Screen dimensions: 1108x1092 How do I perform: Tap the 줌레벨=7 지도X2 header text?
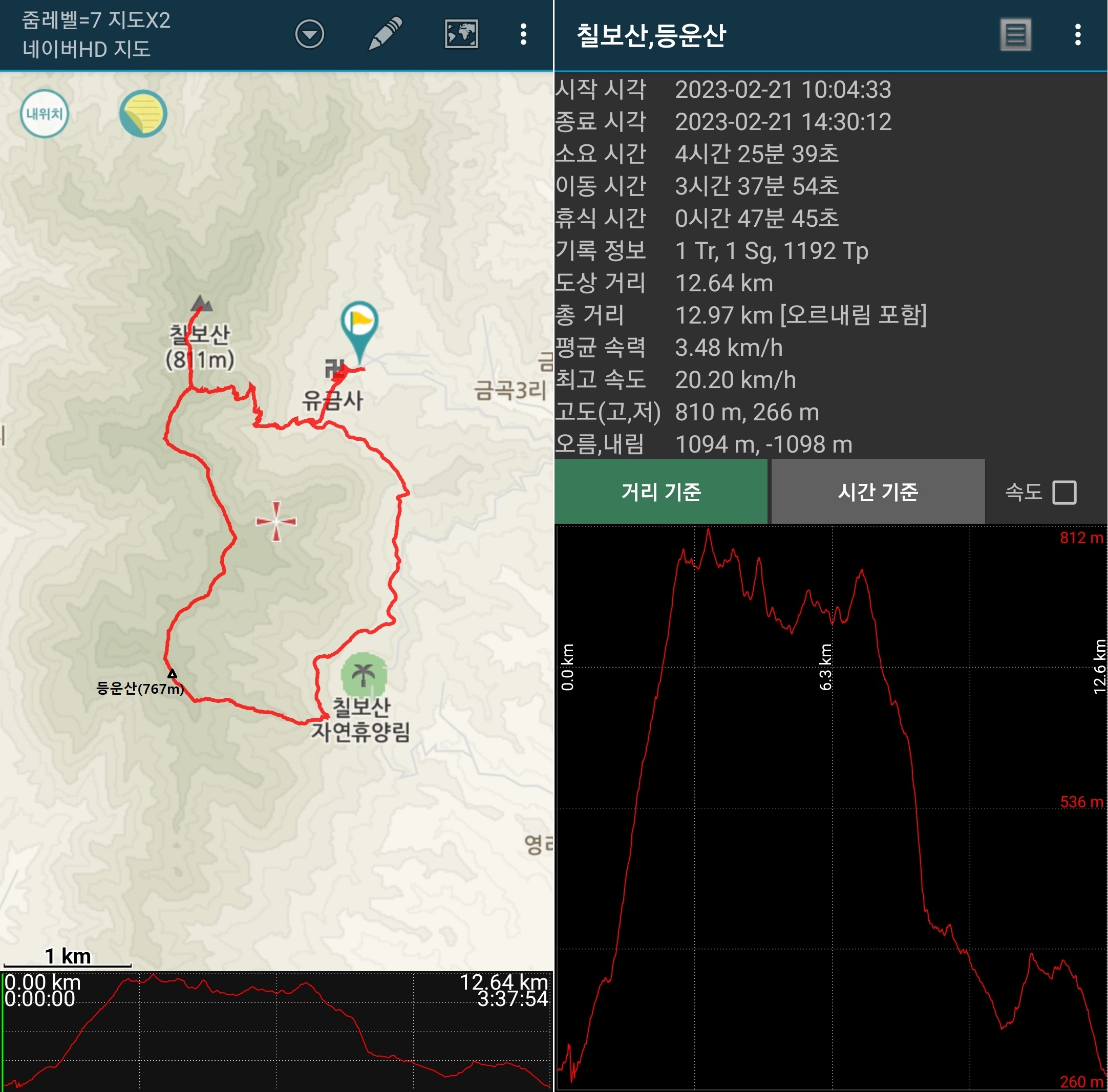(x=96, y=20)
